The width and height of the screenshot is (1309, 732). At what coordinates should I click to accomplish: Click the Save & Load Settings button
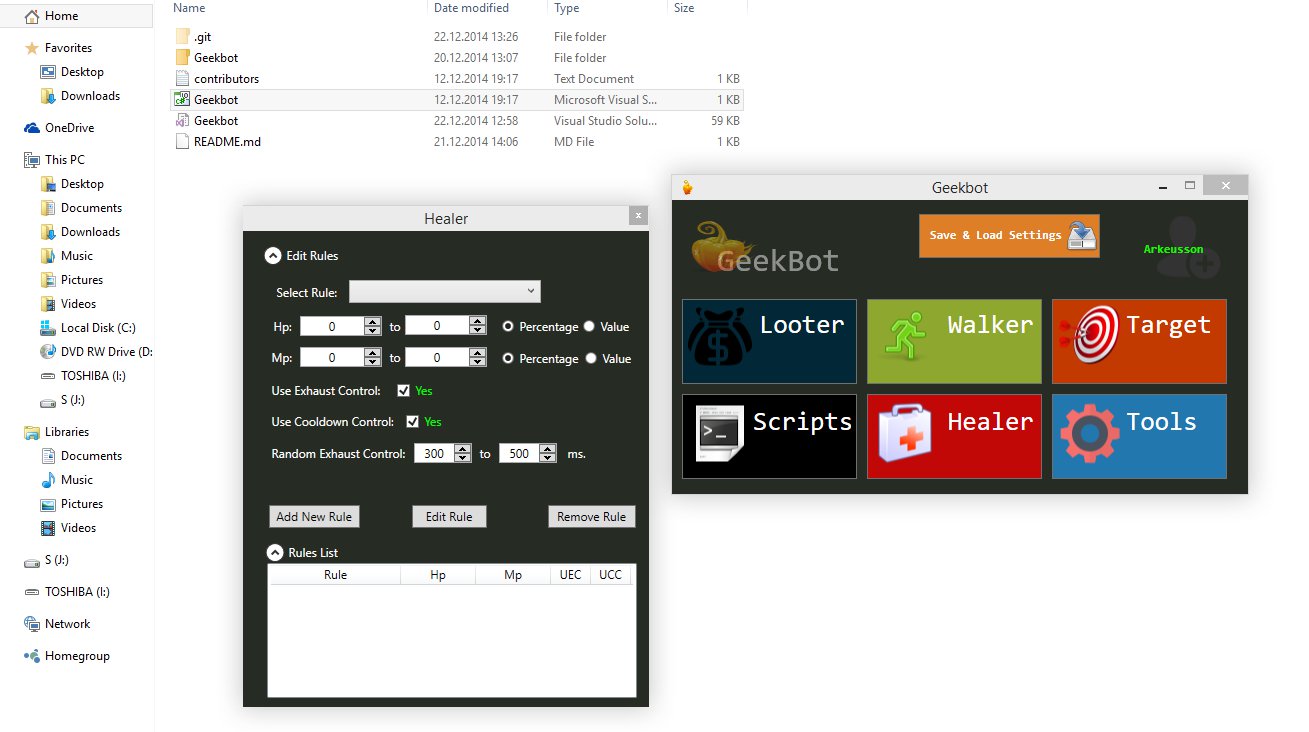[x=1009, y=236]
